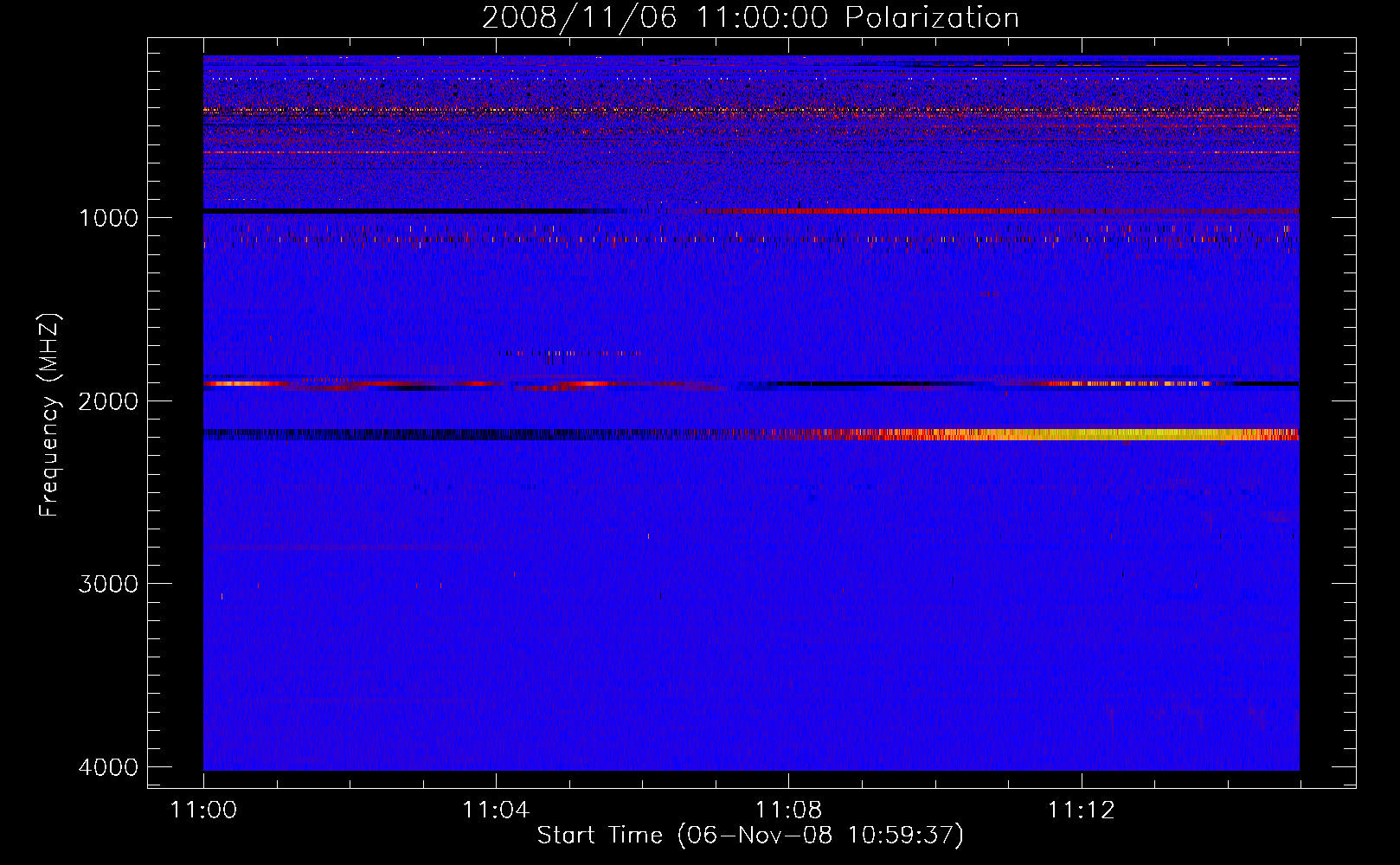Click the 'Frequency (MHZ)' axis label

tap(49, 415)
